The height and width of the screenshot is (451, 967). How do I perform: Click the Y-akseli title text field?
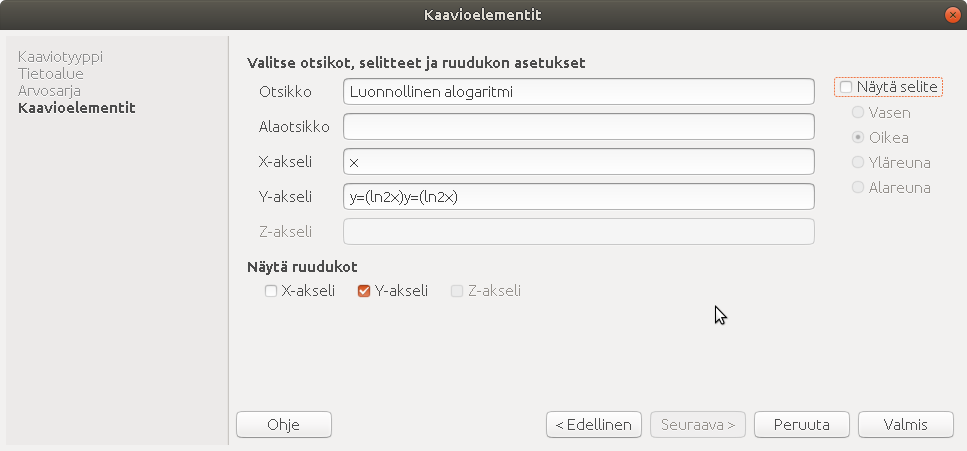pyautogui.click(x=578, y=197)
